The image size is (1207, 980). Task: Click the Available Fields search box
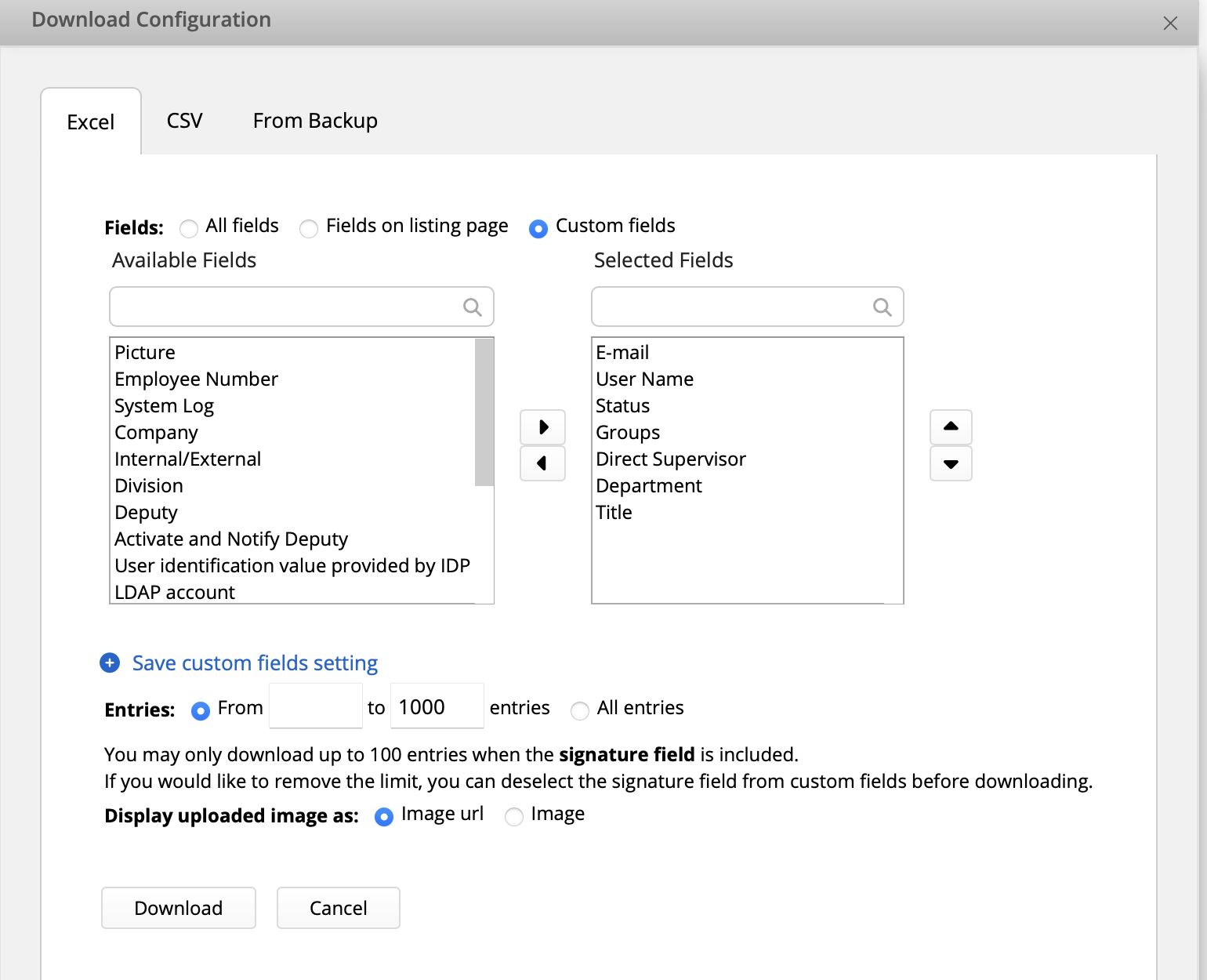[x=302, y=307]
